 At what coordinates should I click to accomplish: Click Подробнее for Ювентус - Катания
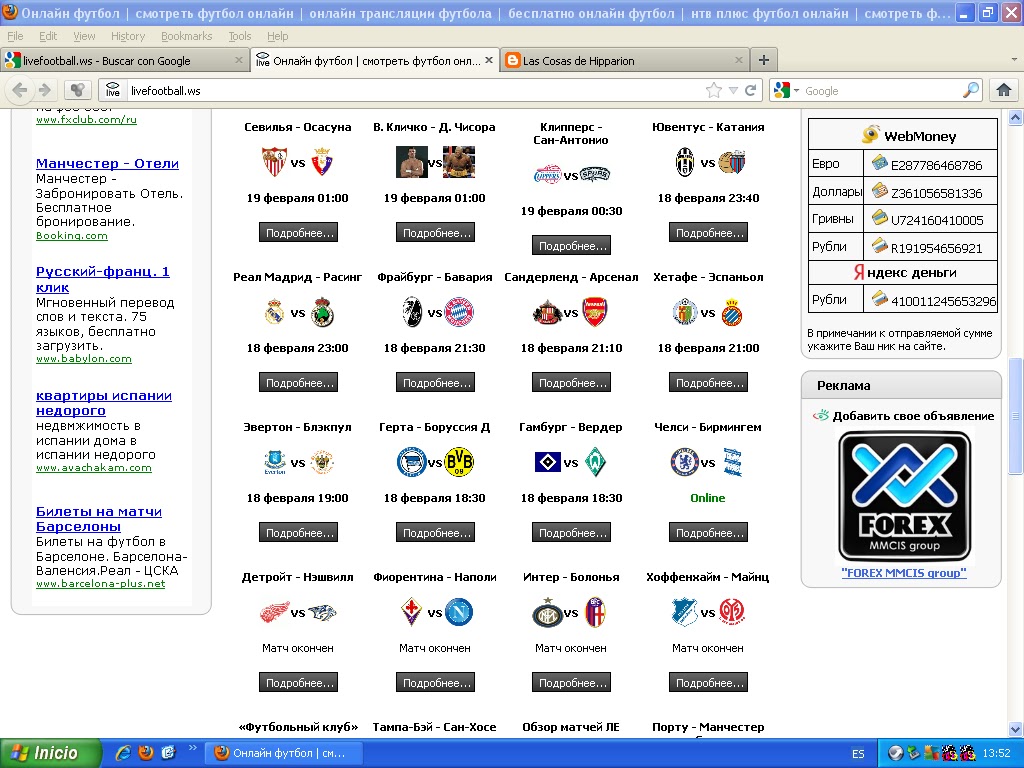point(709,232)
